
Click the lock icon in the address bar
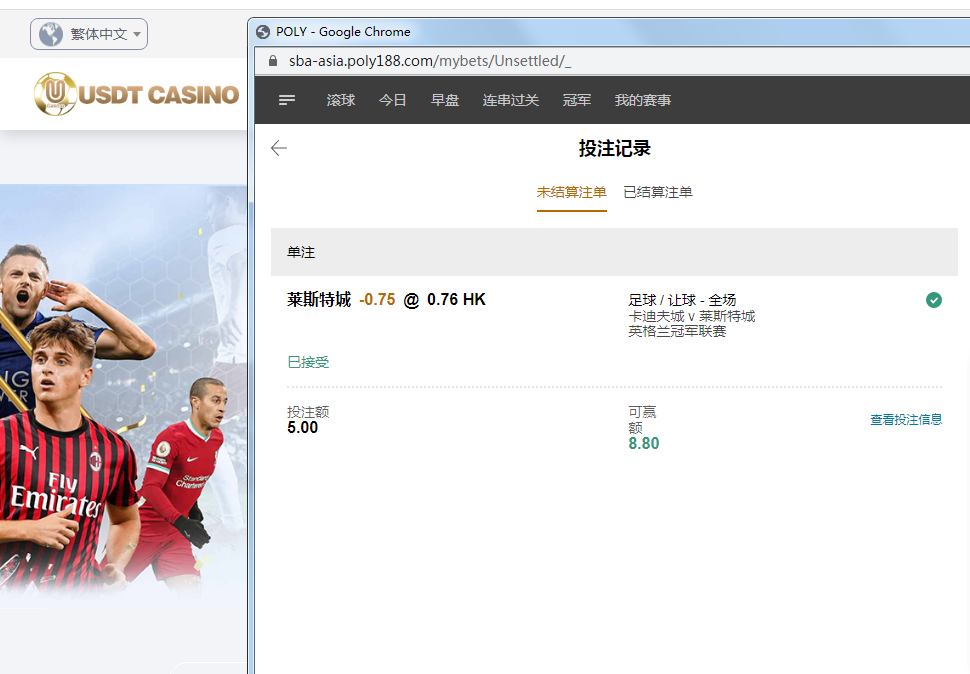pyautogui.click(x=273, y=61)
